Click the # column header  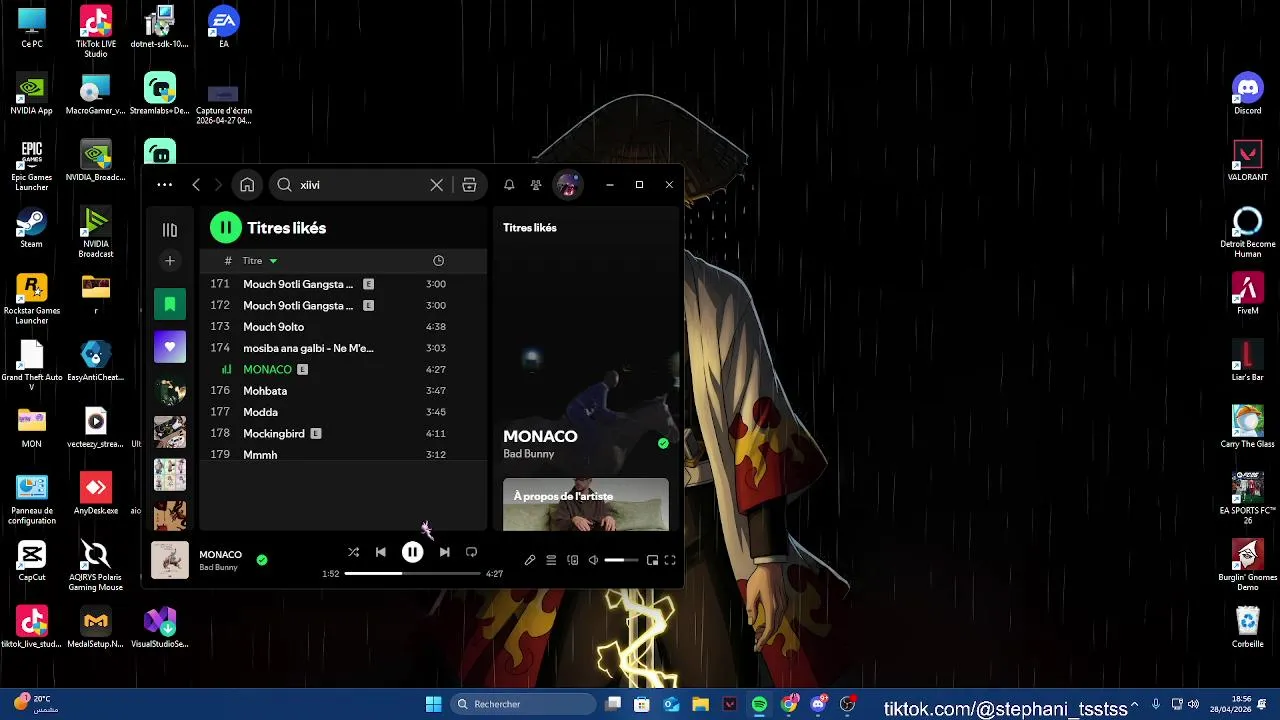click(x=228, y=261)
